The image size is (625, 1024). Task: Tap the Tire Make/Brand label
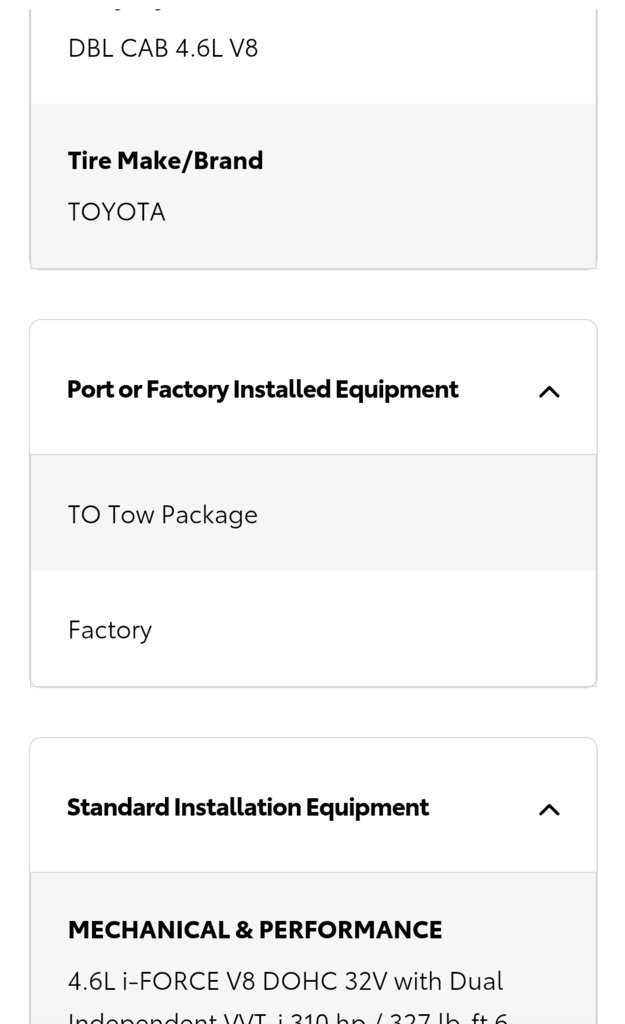(165, 161)
